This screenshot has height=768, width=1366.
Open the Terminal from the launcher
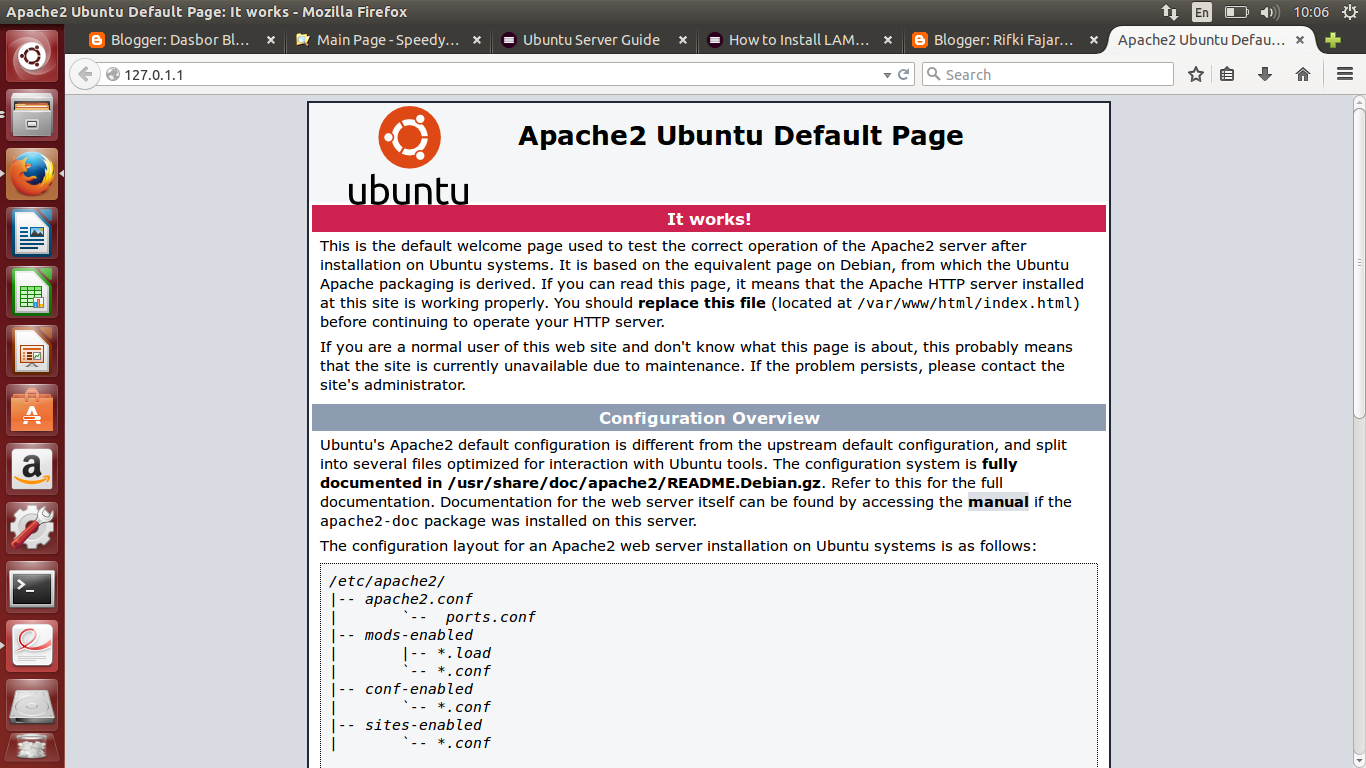33,587
